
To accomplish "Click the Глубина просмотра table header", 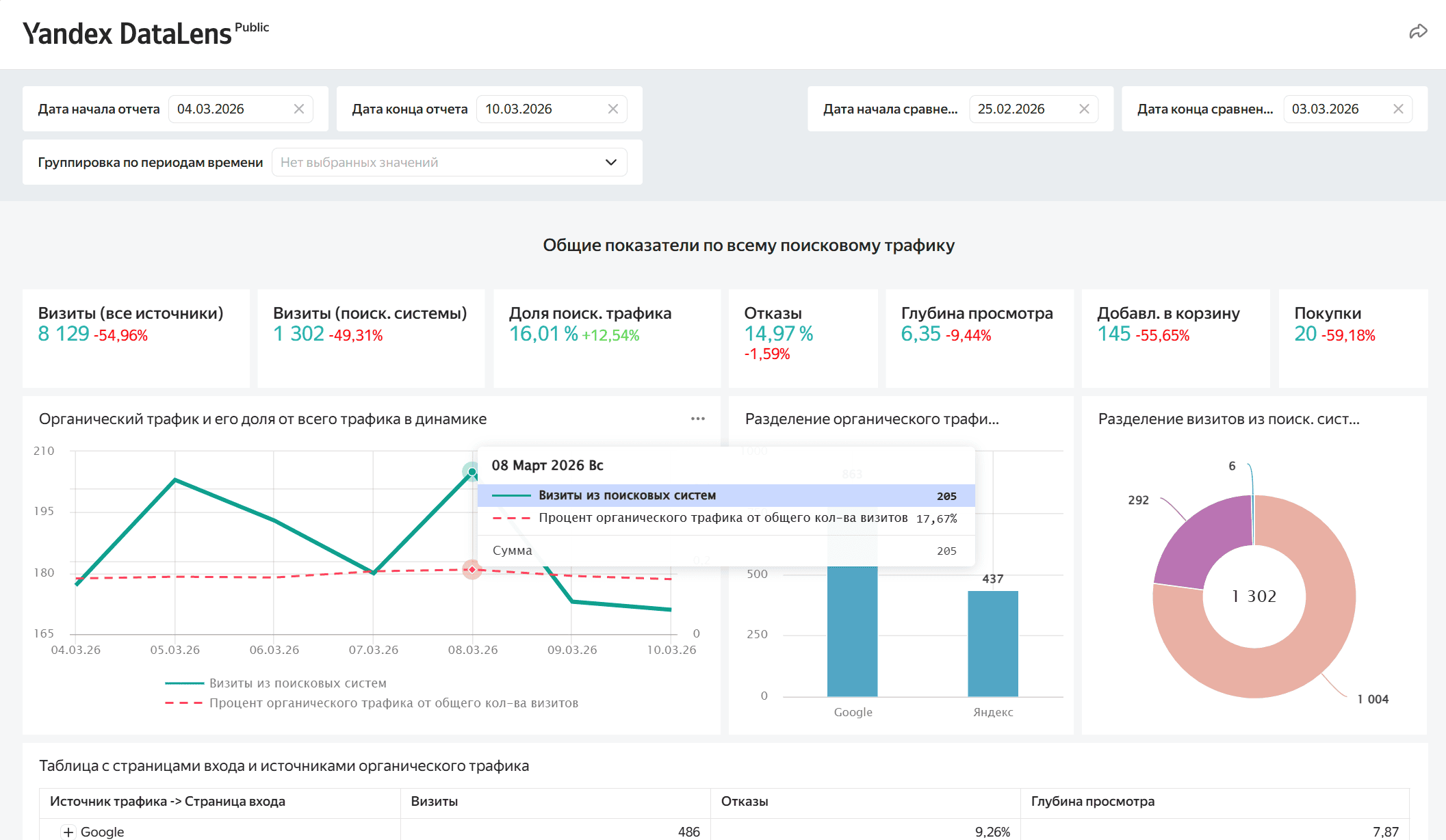I will click(1092, 801).
